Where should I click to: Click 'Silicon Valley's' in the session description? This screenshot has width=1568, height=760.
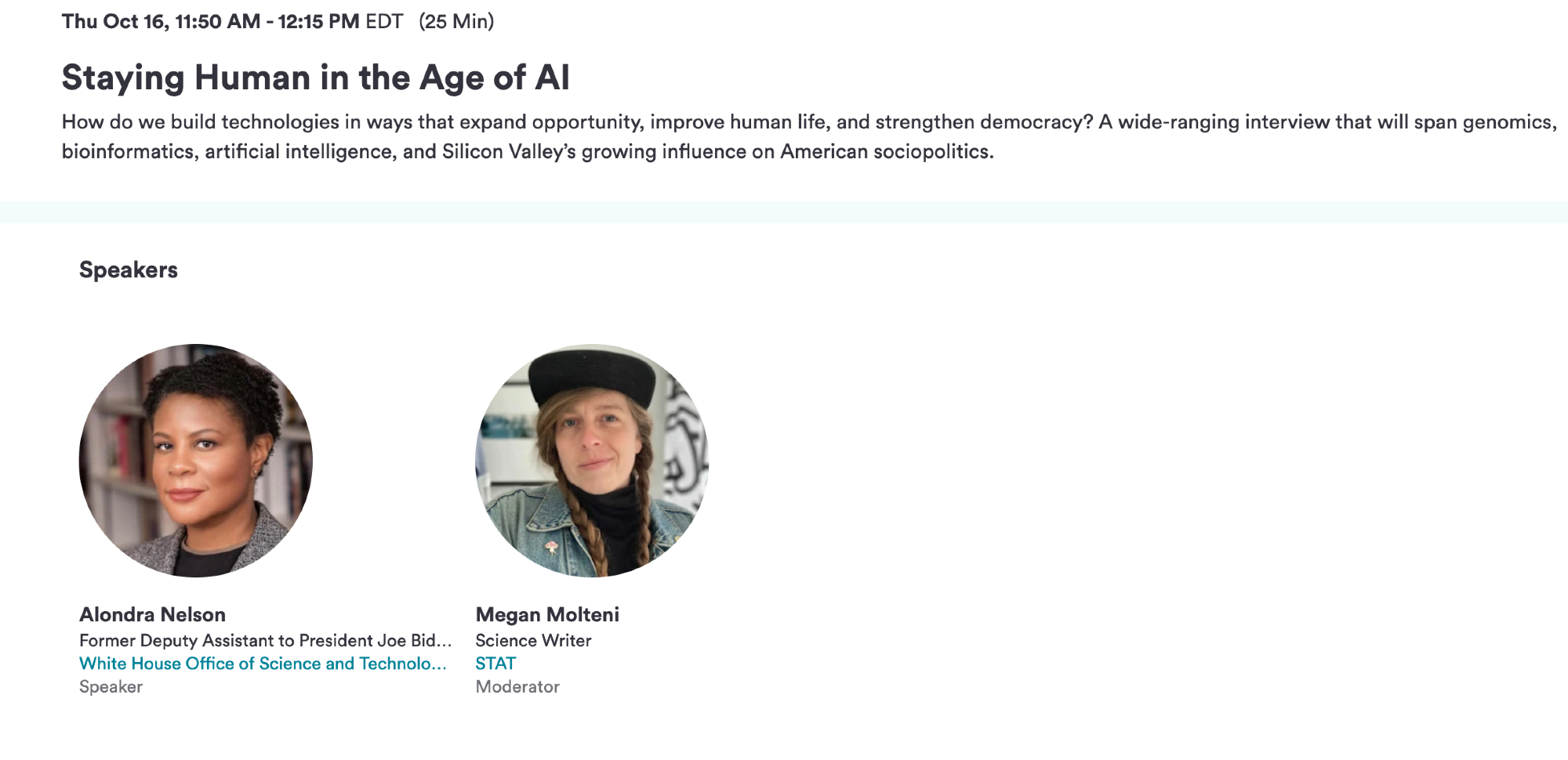[x=509, y=151]
